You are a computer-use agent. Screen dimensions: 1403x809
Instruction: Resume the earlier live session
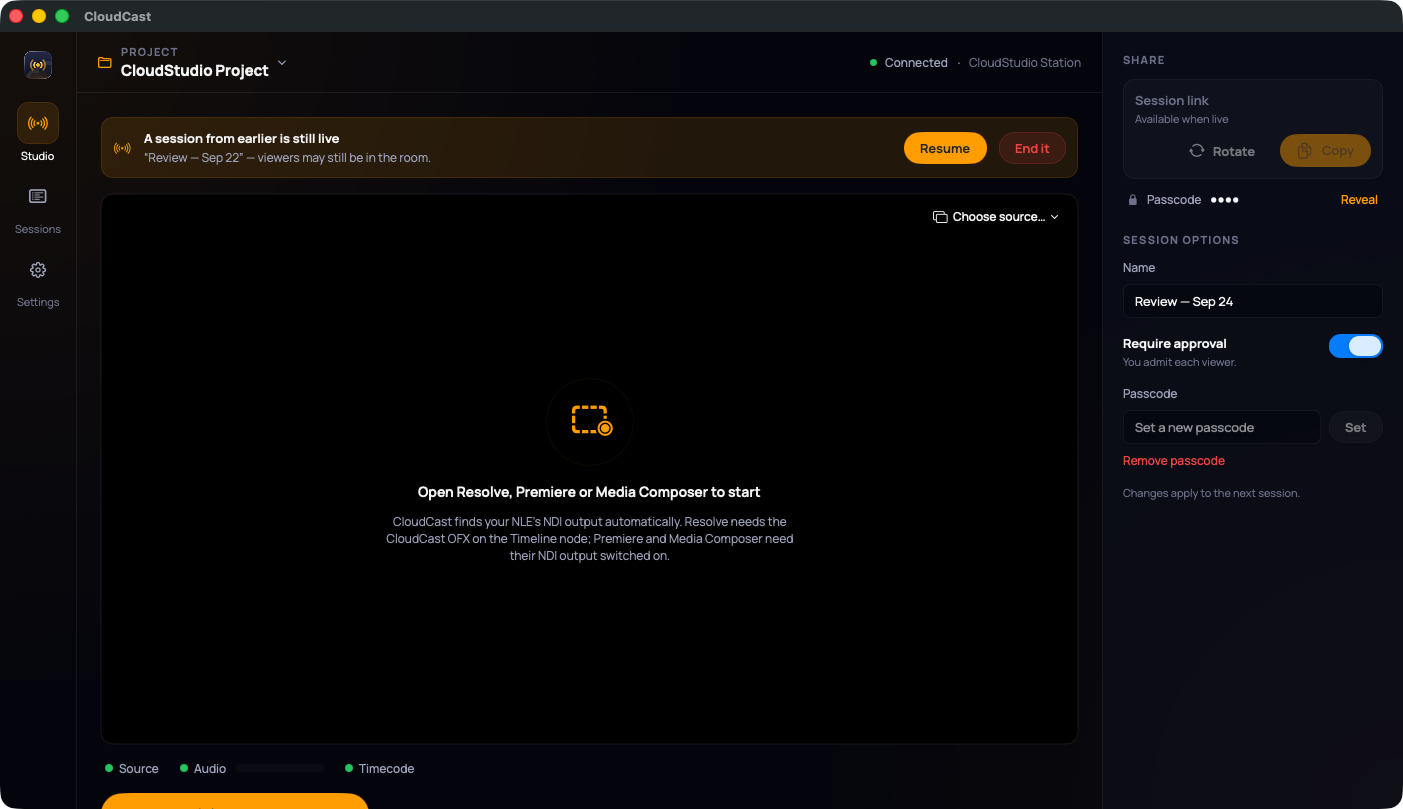click(x=945, y=148)
